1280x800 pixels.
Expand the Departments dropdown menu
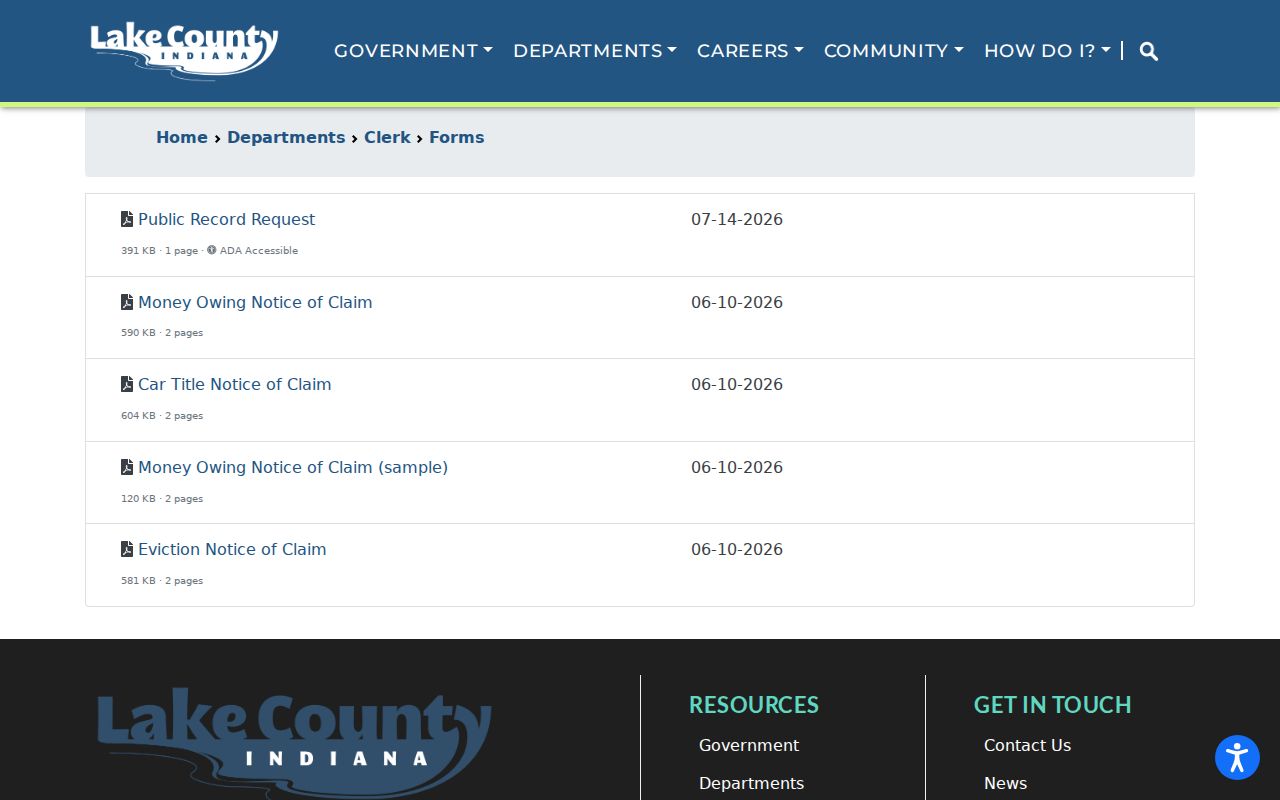coord(595,51)
